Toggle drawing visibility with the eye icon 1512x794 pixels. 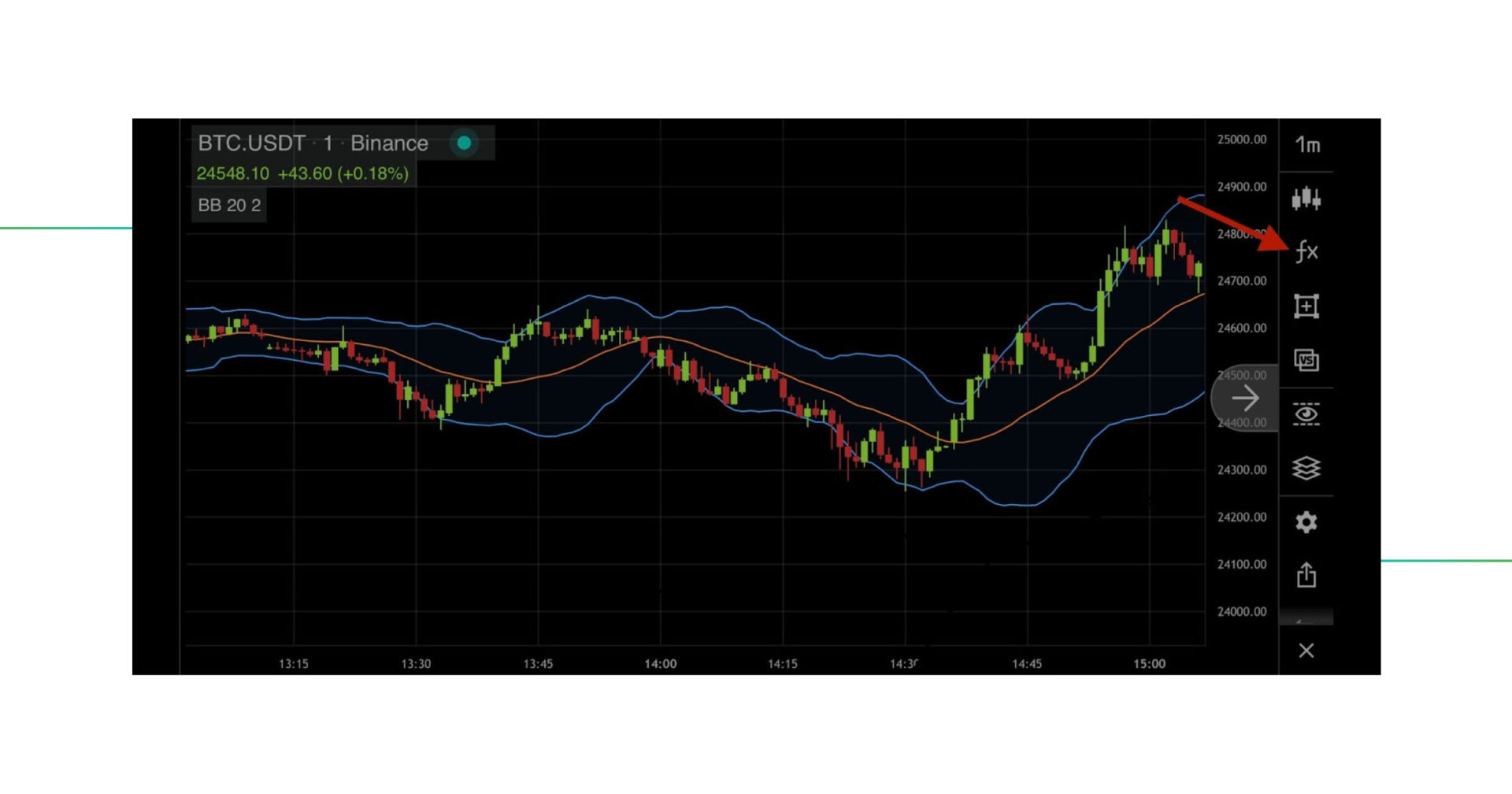pyautogui.click(x=1306, y=413)
